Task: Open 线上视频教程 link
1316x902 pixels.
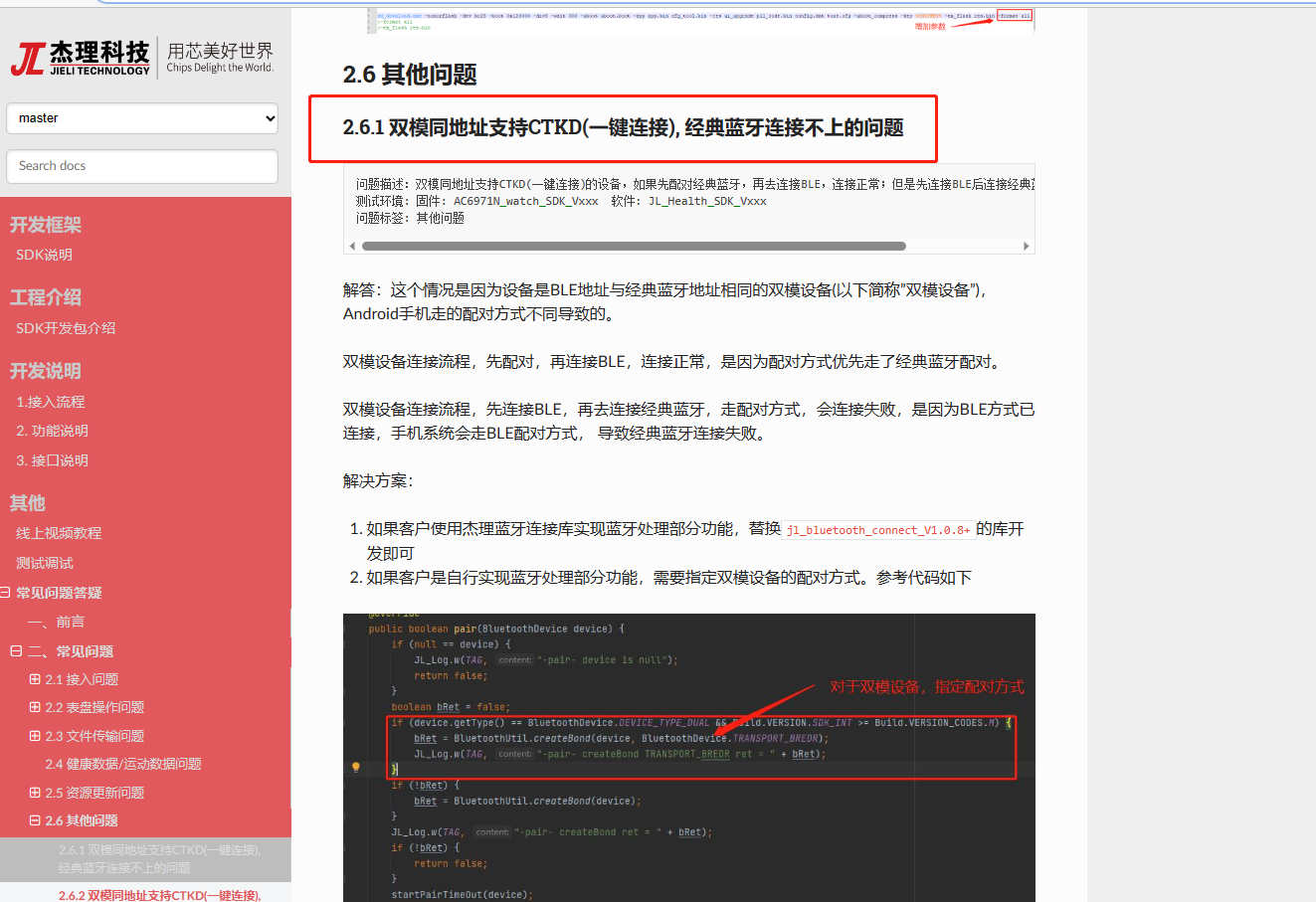Action: tap(59, 533)
